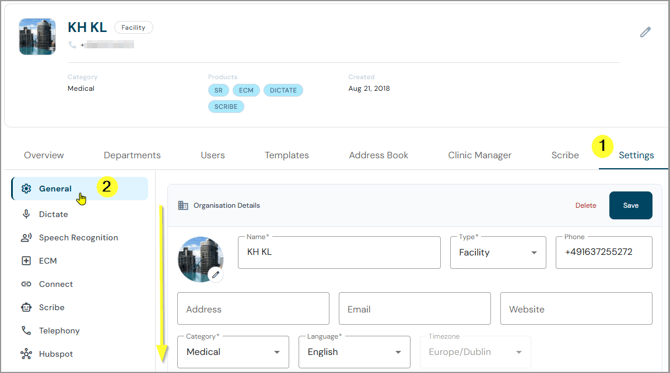
Task: Click the Aug 21, 2018 created date
Action: click(369, 88)
